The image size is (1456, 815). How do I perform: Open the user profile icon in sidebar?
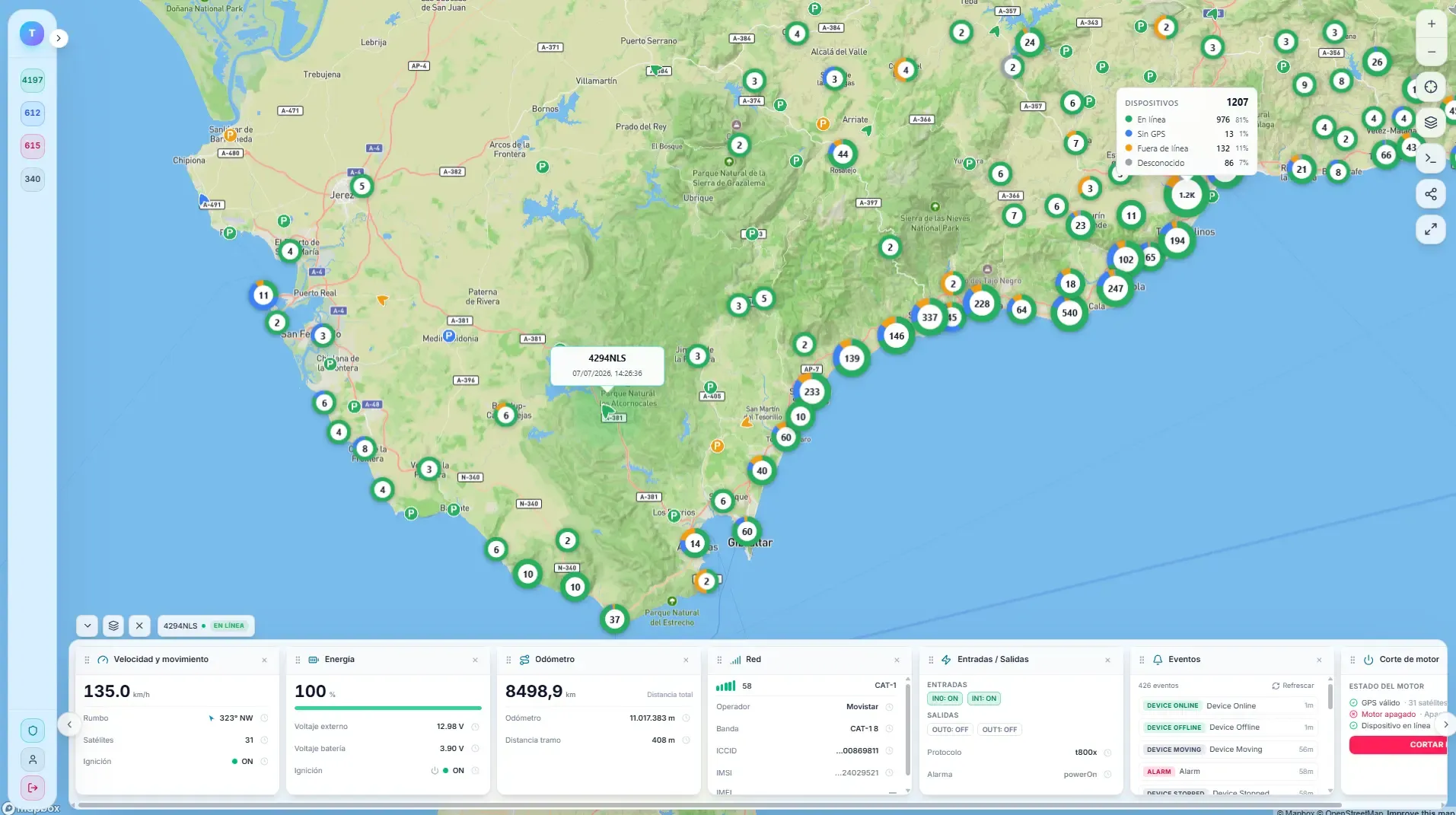(33, 759)
